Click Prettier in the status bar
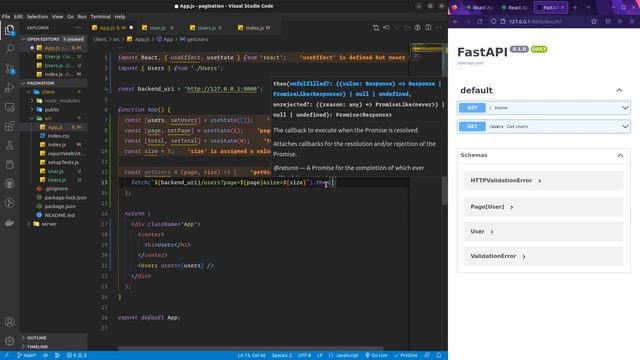 406,356
